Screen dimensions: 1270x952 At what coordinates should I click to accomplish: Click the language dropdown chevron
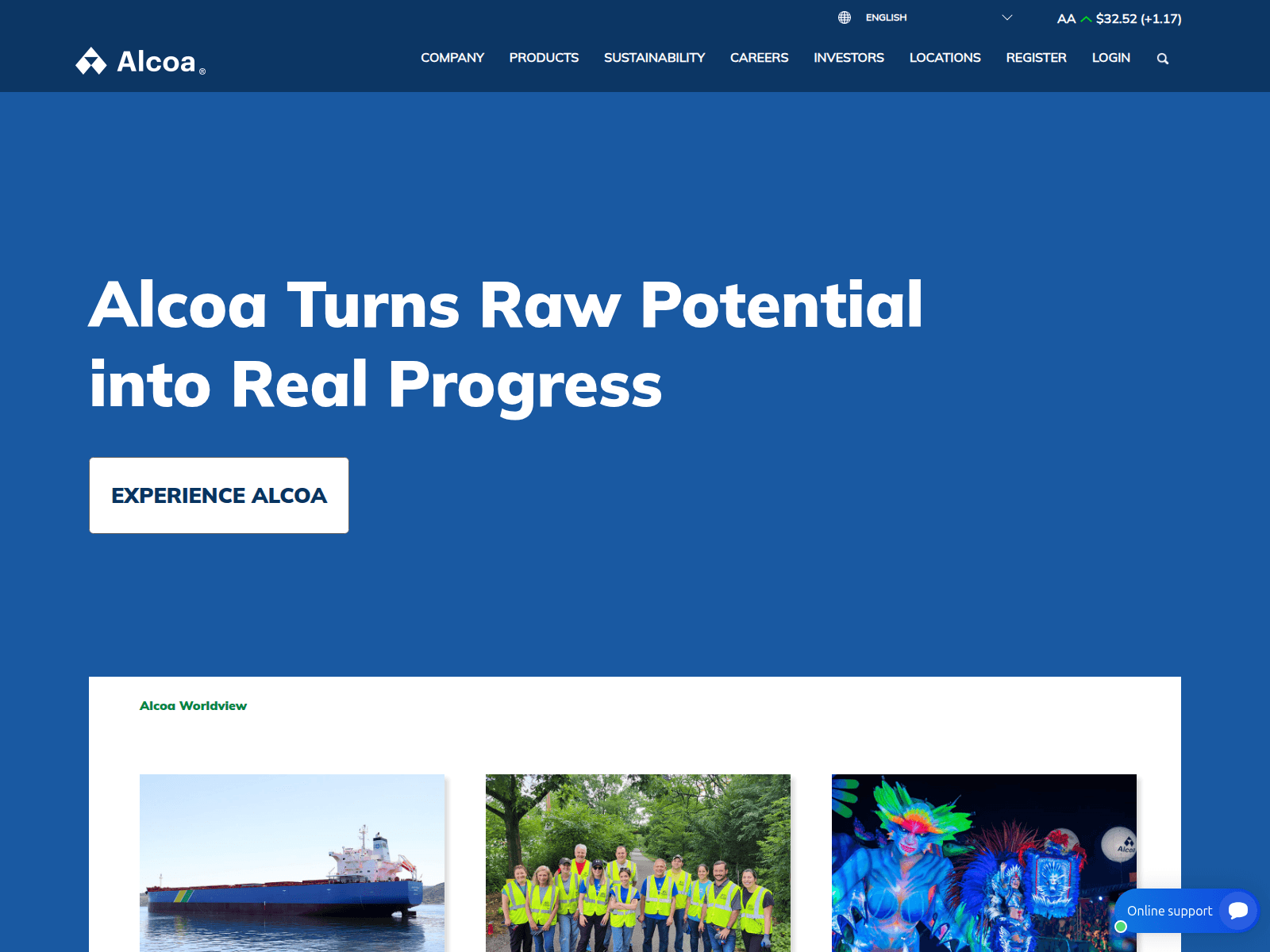[1007, 17]
